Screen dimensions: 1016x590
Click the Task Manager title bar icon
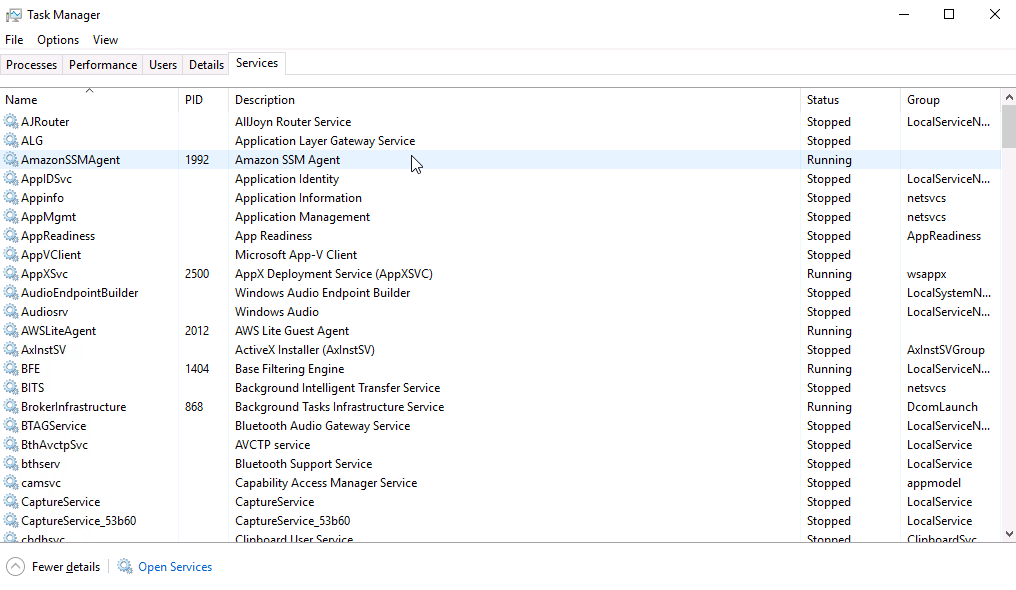(x=14, y=15)
